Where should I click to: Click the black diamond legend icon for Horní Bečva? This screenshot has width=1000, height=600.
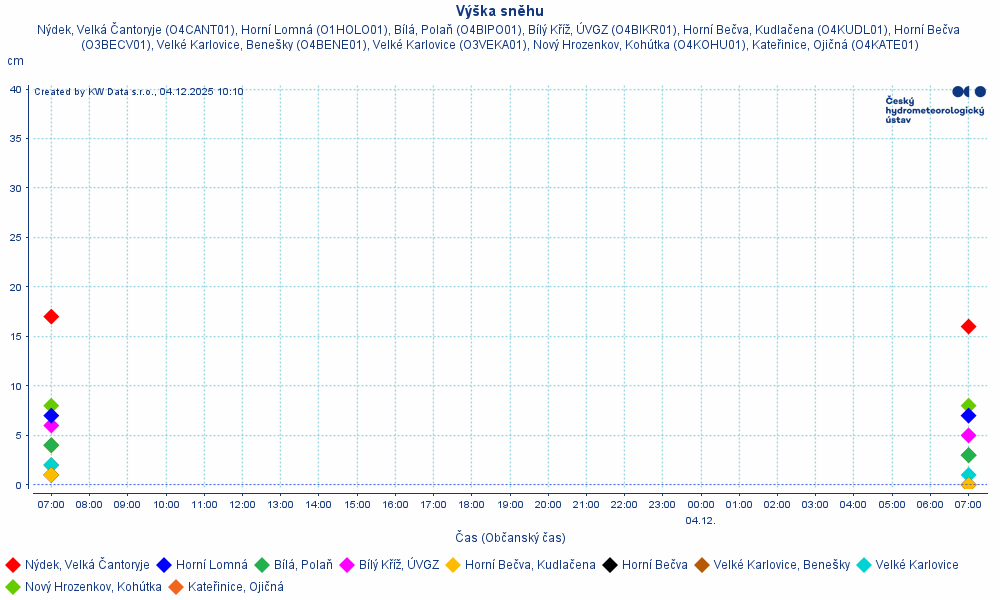610,565
